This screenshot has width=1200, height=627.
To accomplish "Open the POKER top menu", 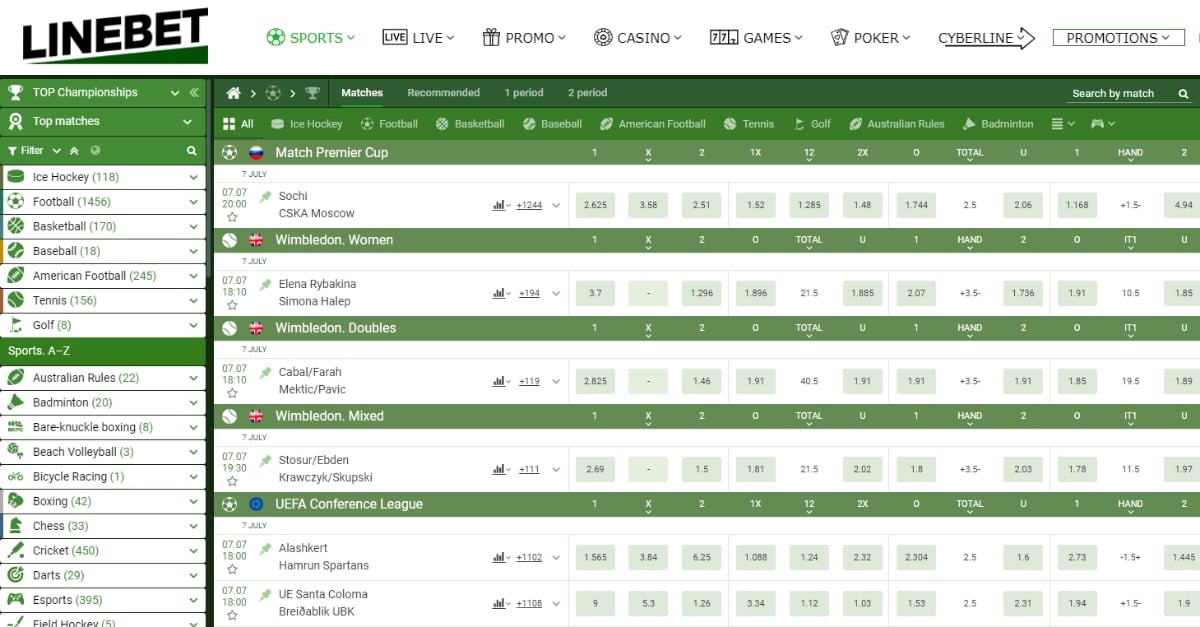I will pos(869,38).
